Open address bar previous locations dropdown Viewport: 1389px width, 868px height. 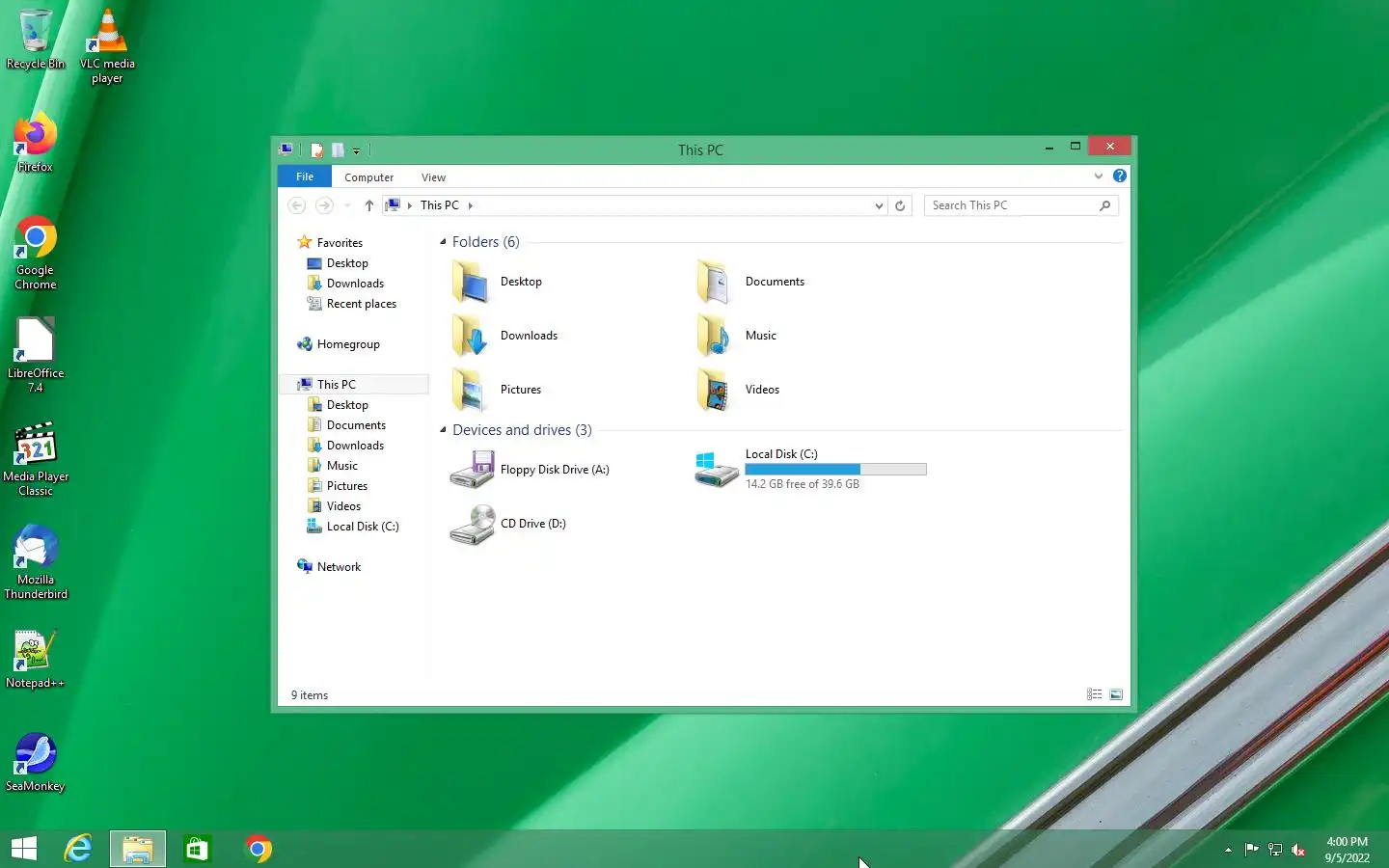tap(879, 205)
